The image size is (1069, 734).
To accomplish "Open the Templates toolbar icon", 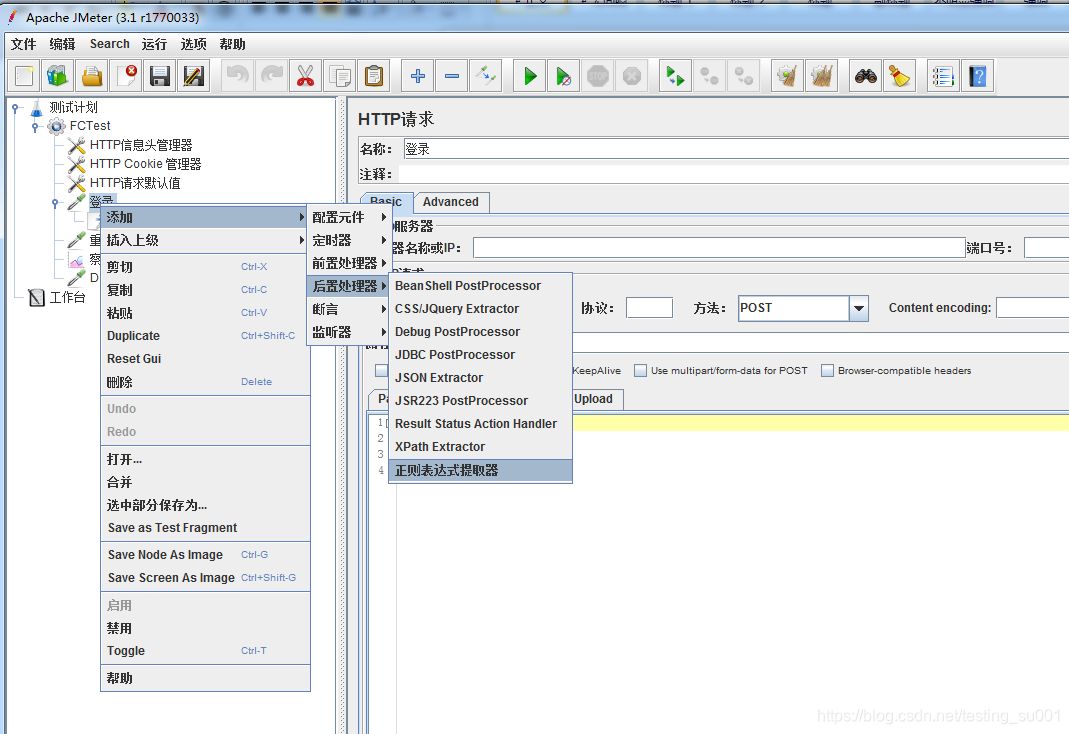I will click(58, 76).
